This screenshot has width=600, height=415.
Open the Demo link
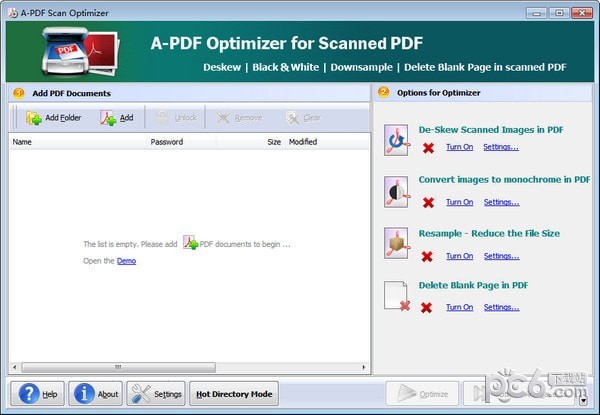126,261
